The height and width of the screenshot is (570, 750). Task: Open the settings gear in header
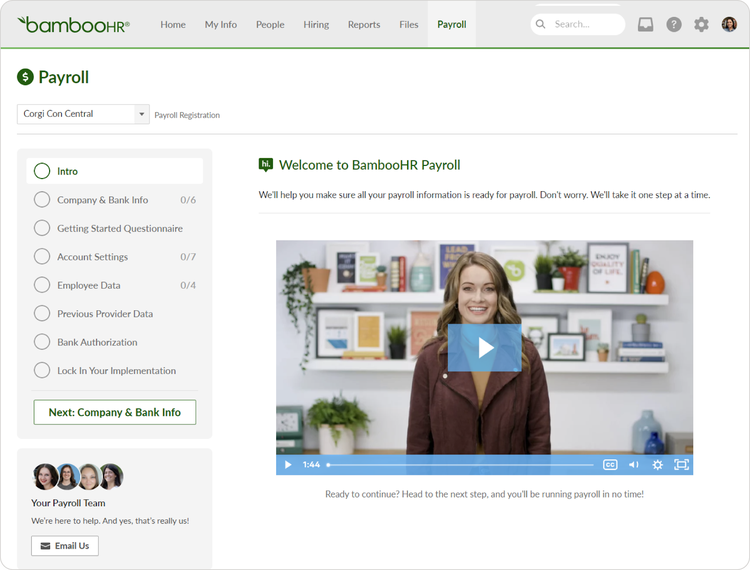701,24
